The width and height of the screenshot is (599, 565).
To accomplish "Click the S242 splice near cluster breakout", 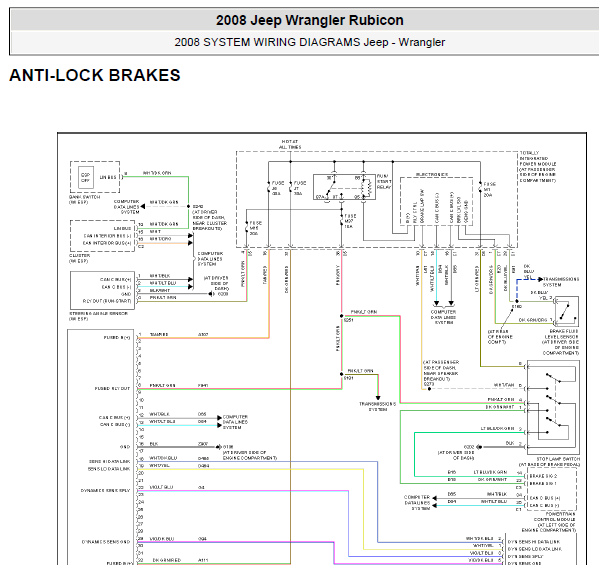I will pos(188,206).
